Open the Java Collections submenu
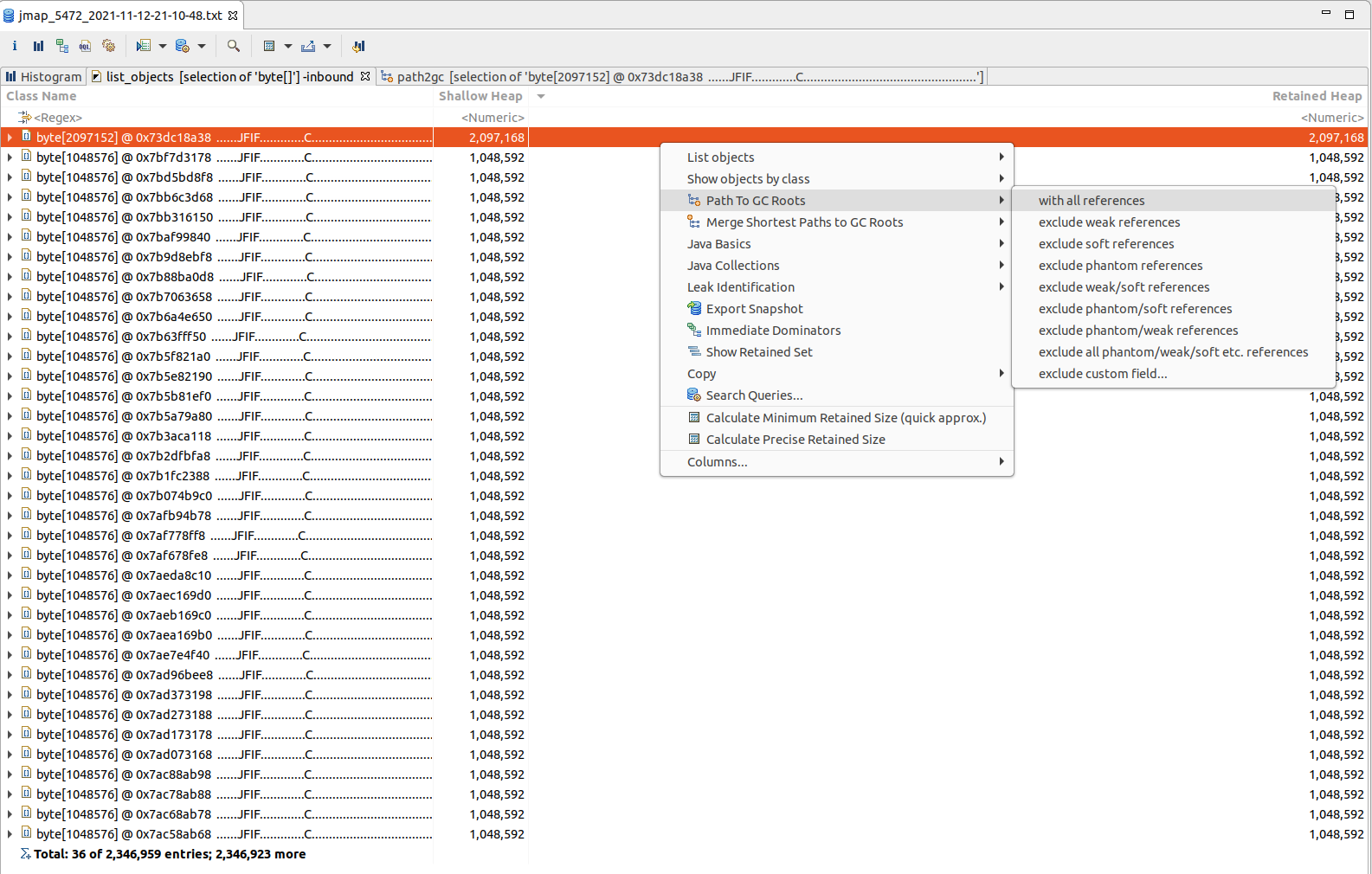 837,266
